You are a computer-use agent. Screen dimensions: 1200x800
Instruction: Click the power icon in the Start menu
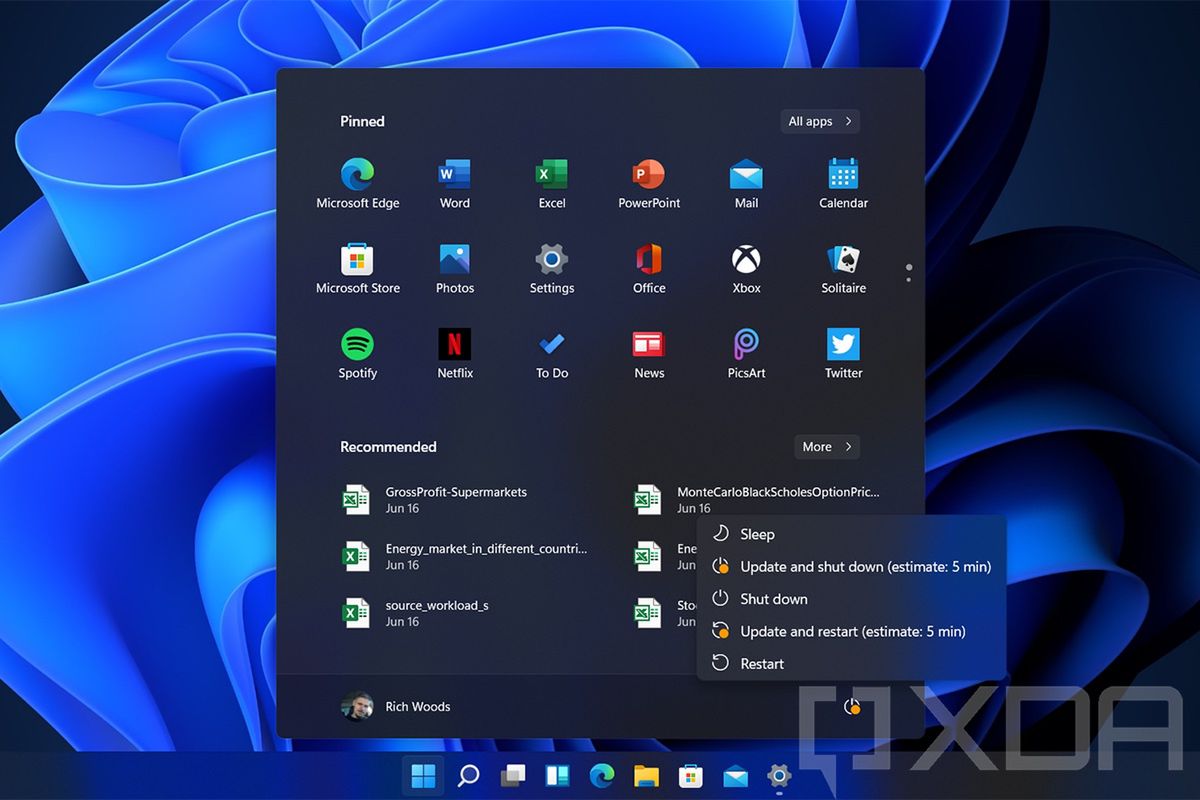tap(851, 705)
